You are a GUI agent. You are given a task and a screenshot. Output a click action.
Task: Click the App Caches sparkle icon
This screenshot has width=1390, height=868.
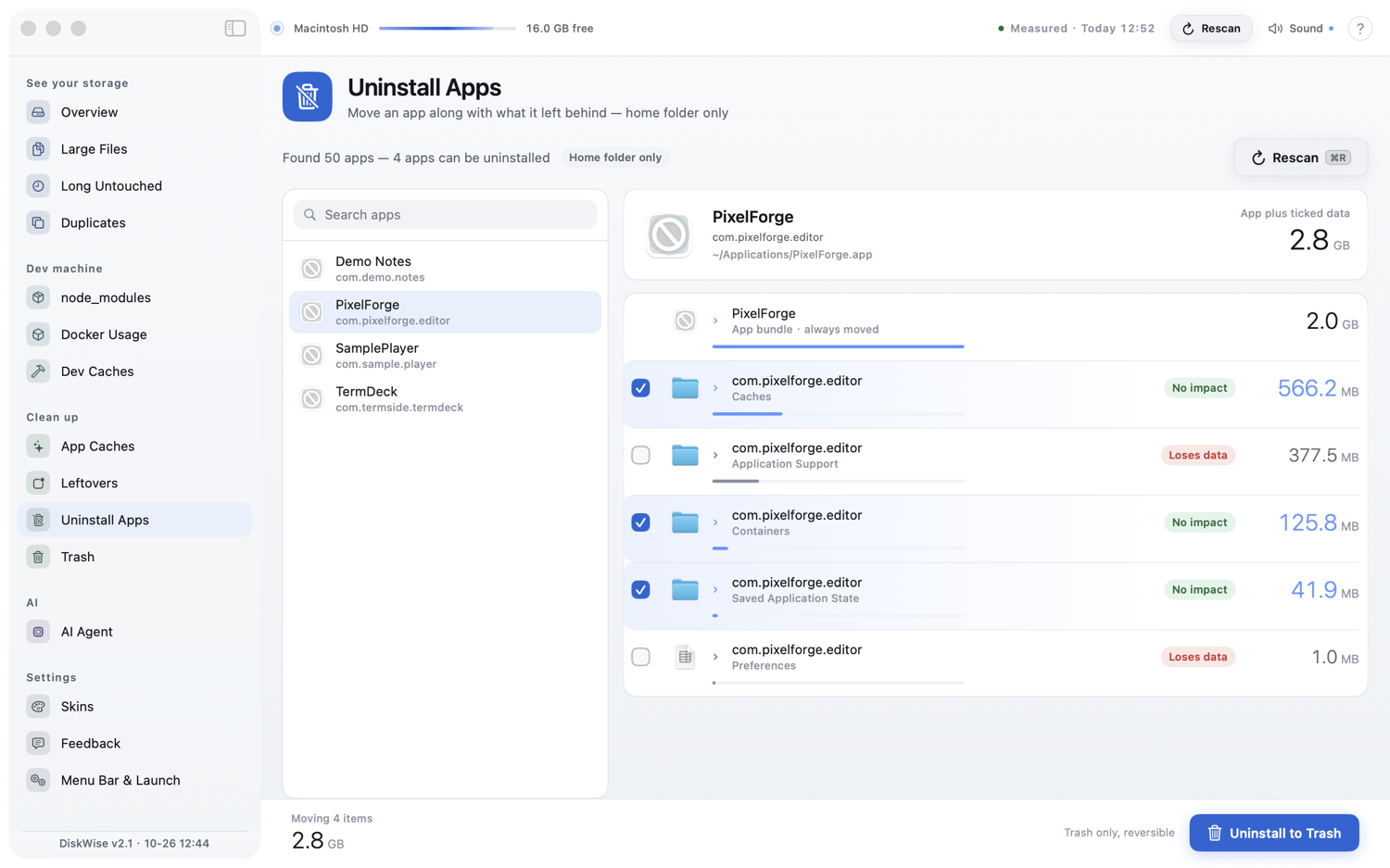tap(38, 447)
